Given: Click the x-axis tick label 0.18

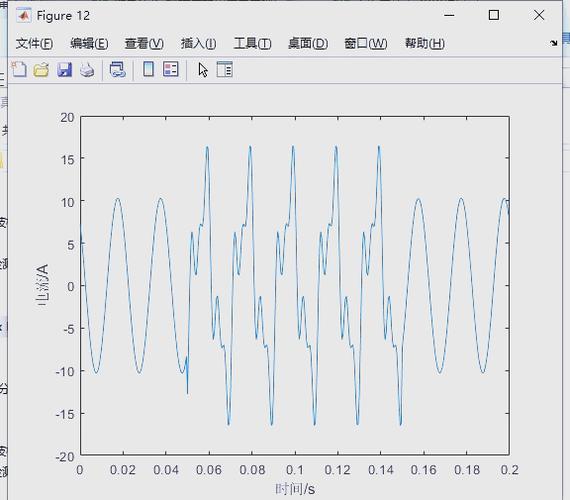Looking at the screenshot, I should [x=467, y=470].
